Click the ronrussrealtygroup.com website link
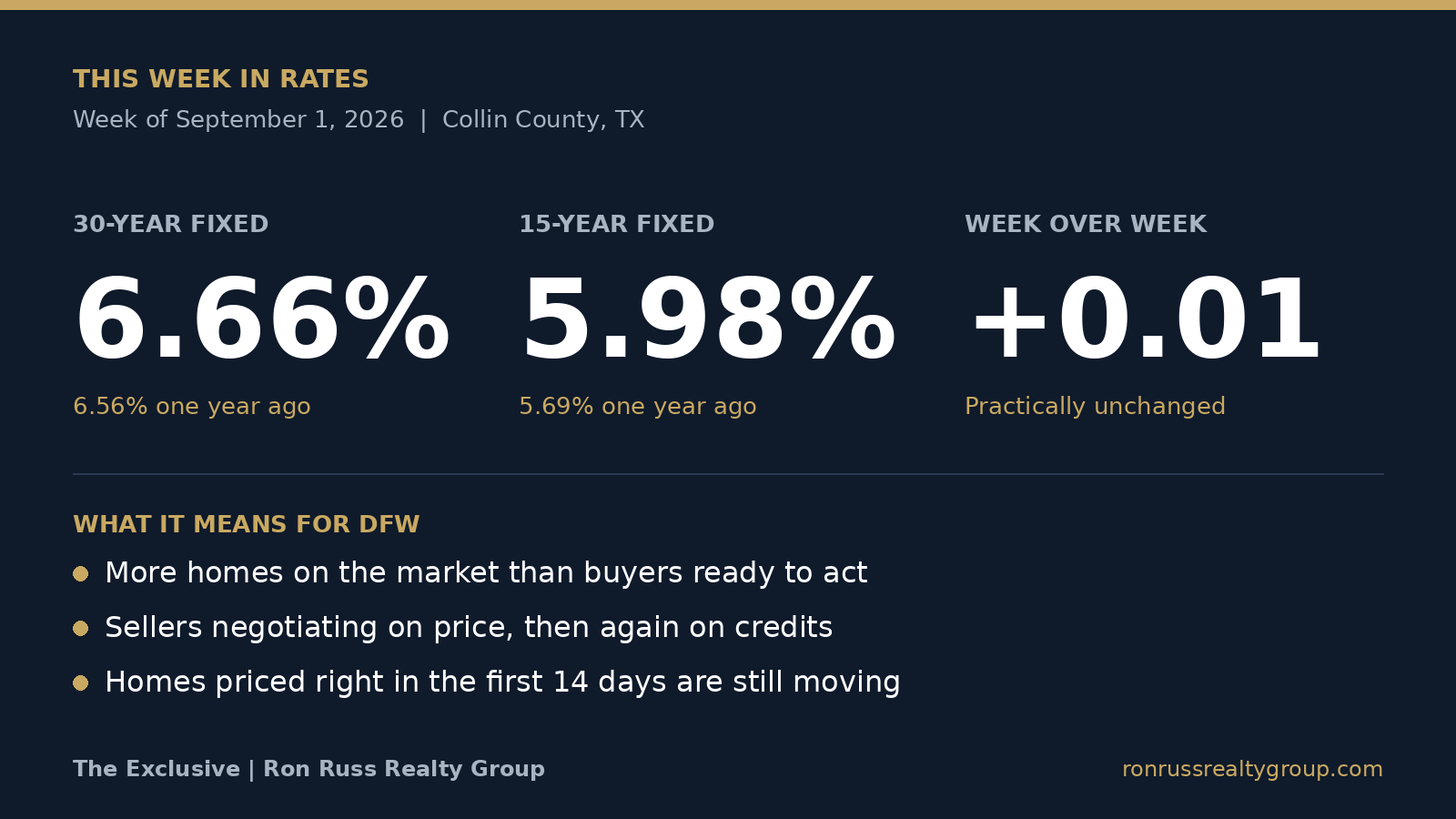1456x819 pixels. coord(1252,770)
